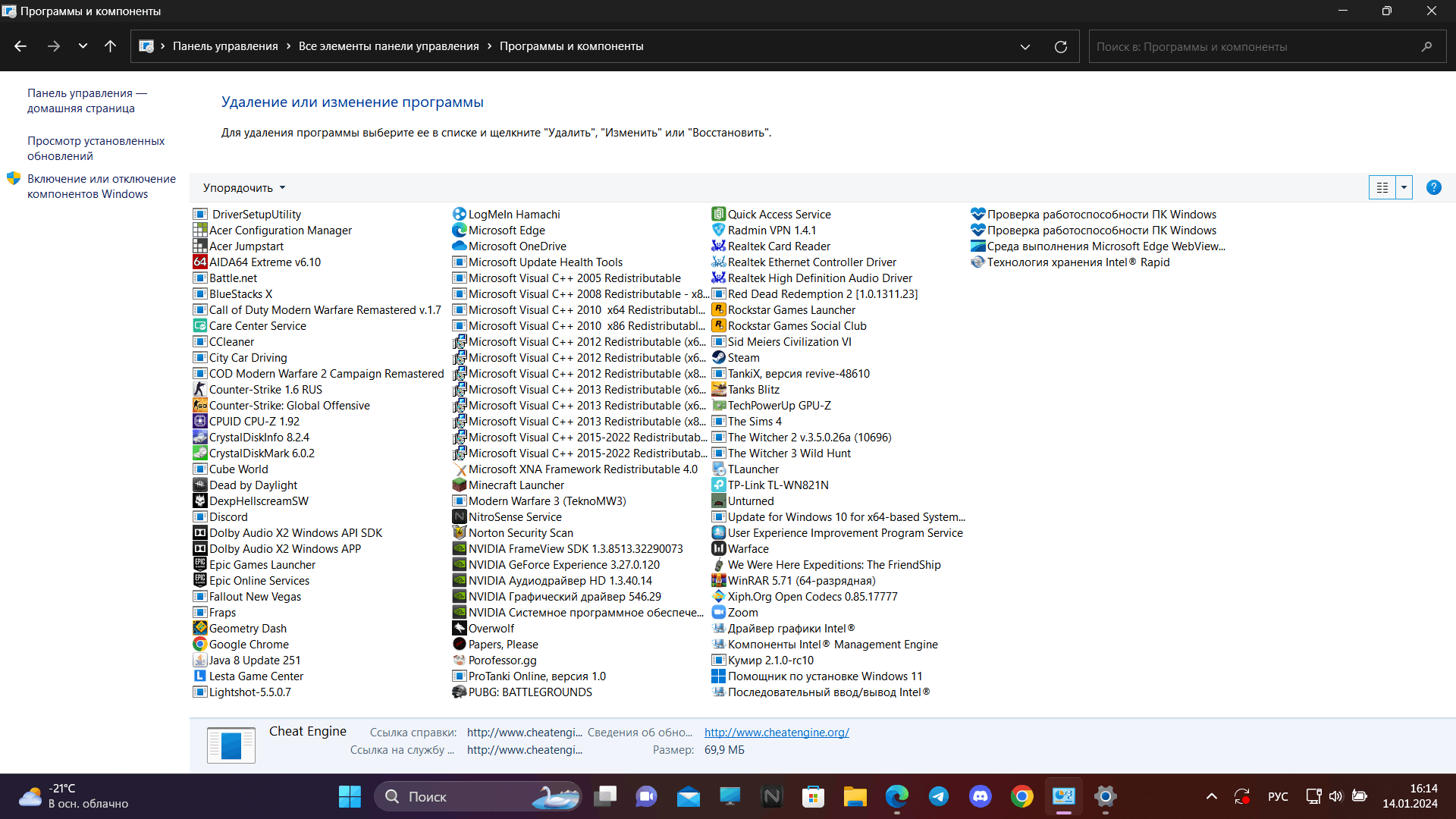Select the Geometry Dash icon
This screenshot has width=1456, height=819.
coord(200,629)
